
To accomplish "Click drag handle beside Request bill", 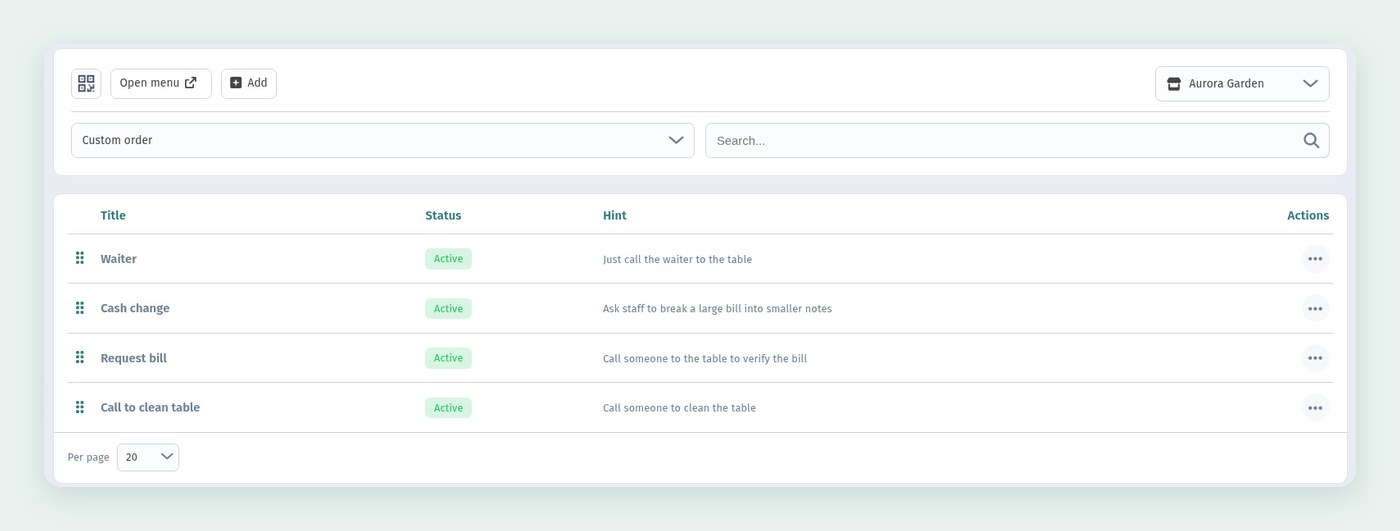I will [x=80, y=357].
